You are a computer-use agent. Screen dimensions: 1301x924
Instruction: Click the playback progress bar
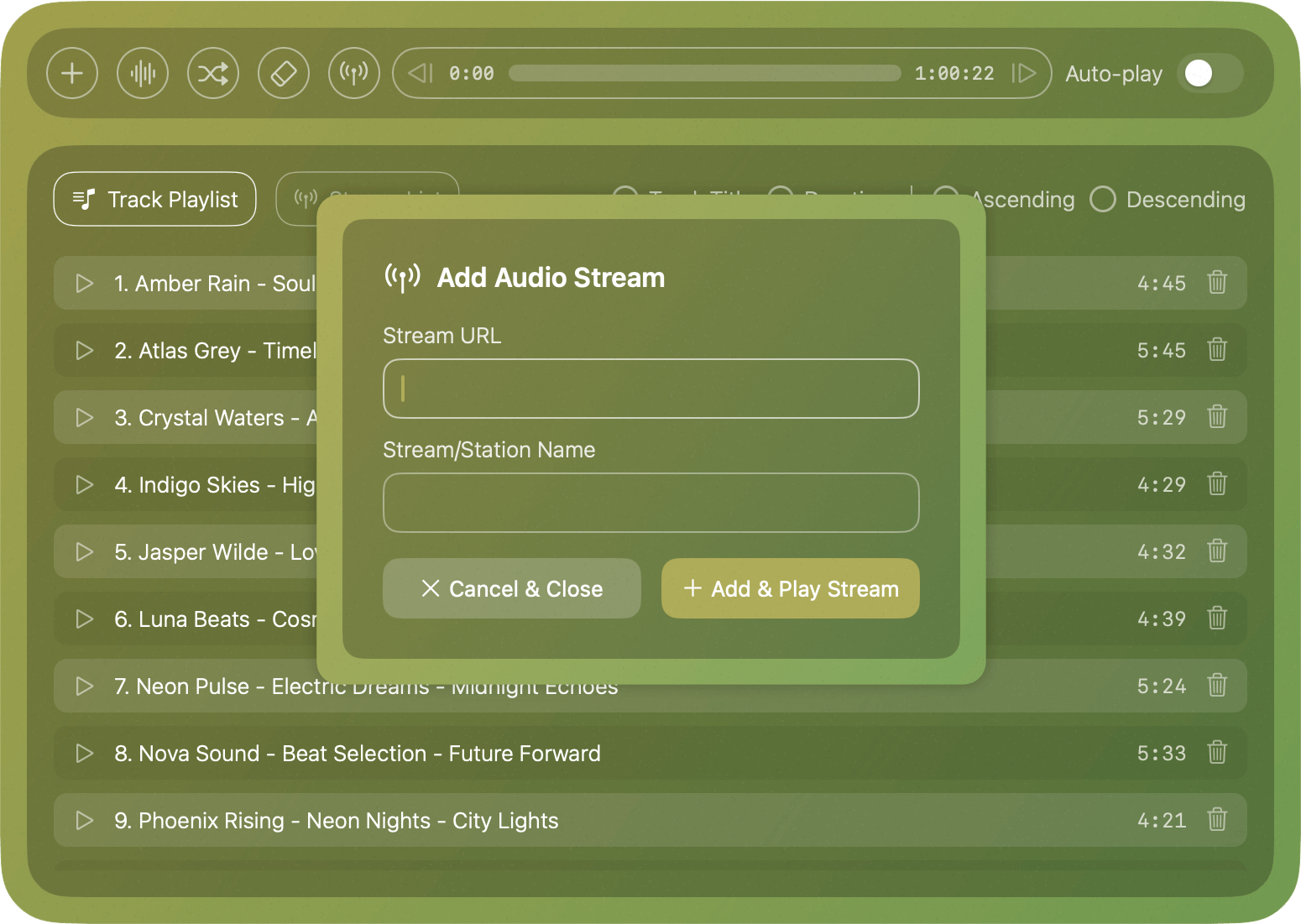(705, 73)
